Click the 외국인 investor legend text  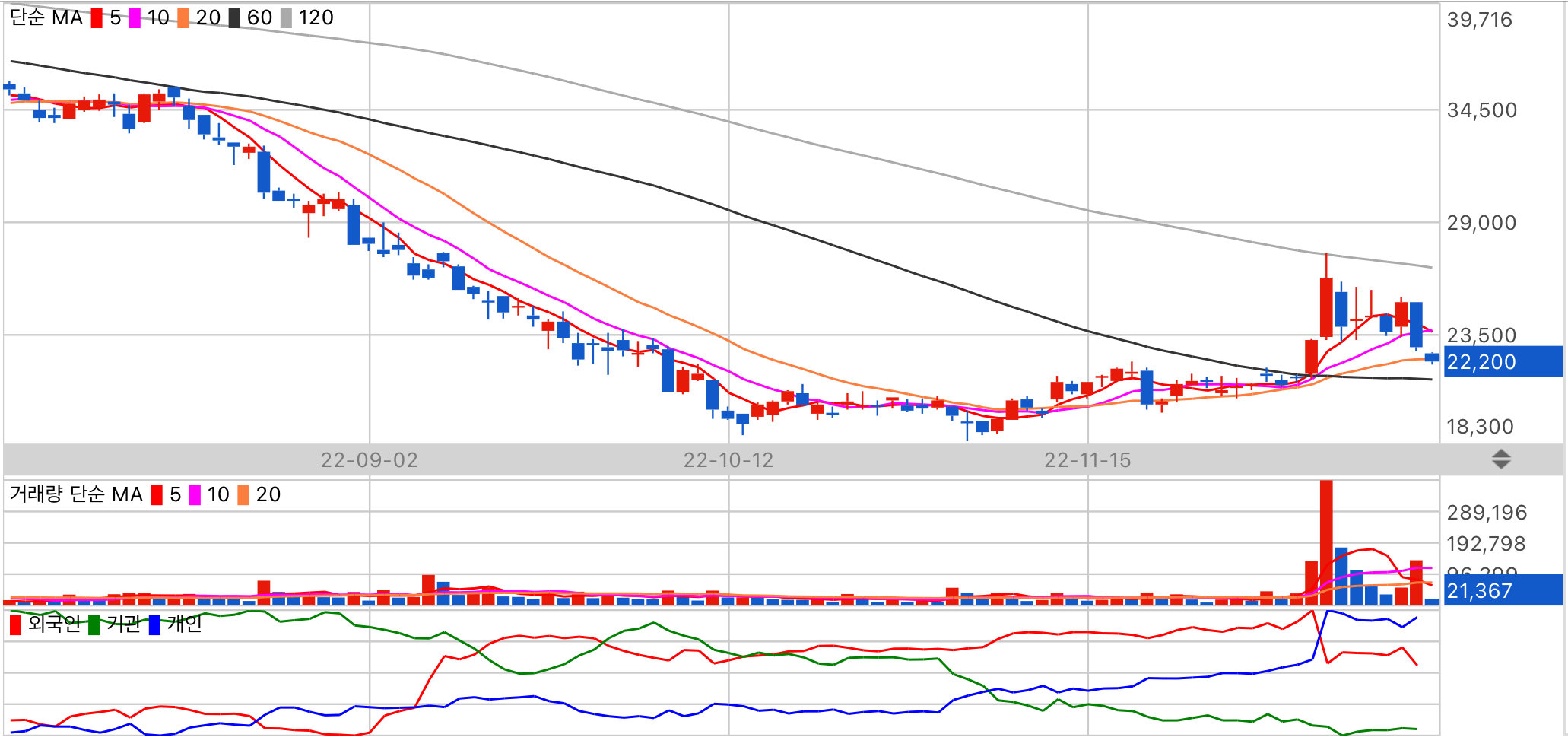coord(54,624)
